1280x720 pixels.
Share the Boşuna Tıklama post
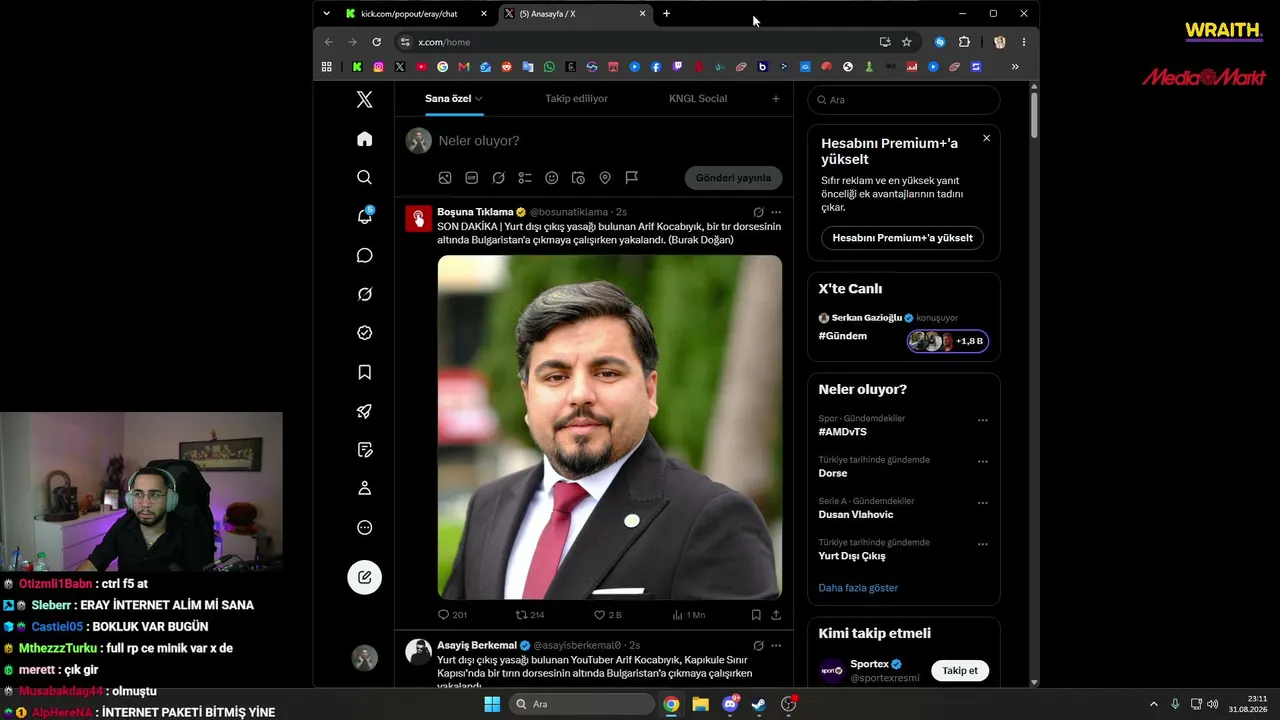[x=776, y=615]
